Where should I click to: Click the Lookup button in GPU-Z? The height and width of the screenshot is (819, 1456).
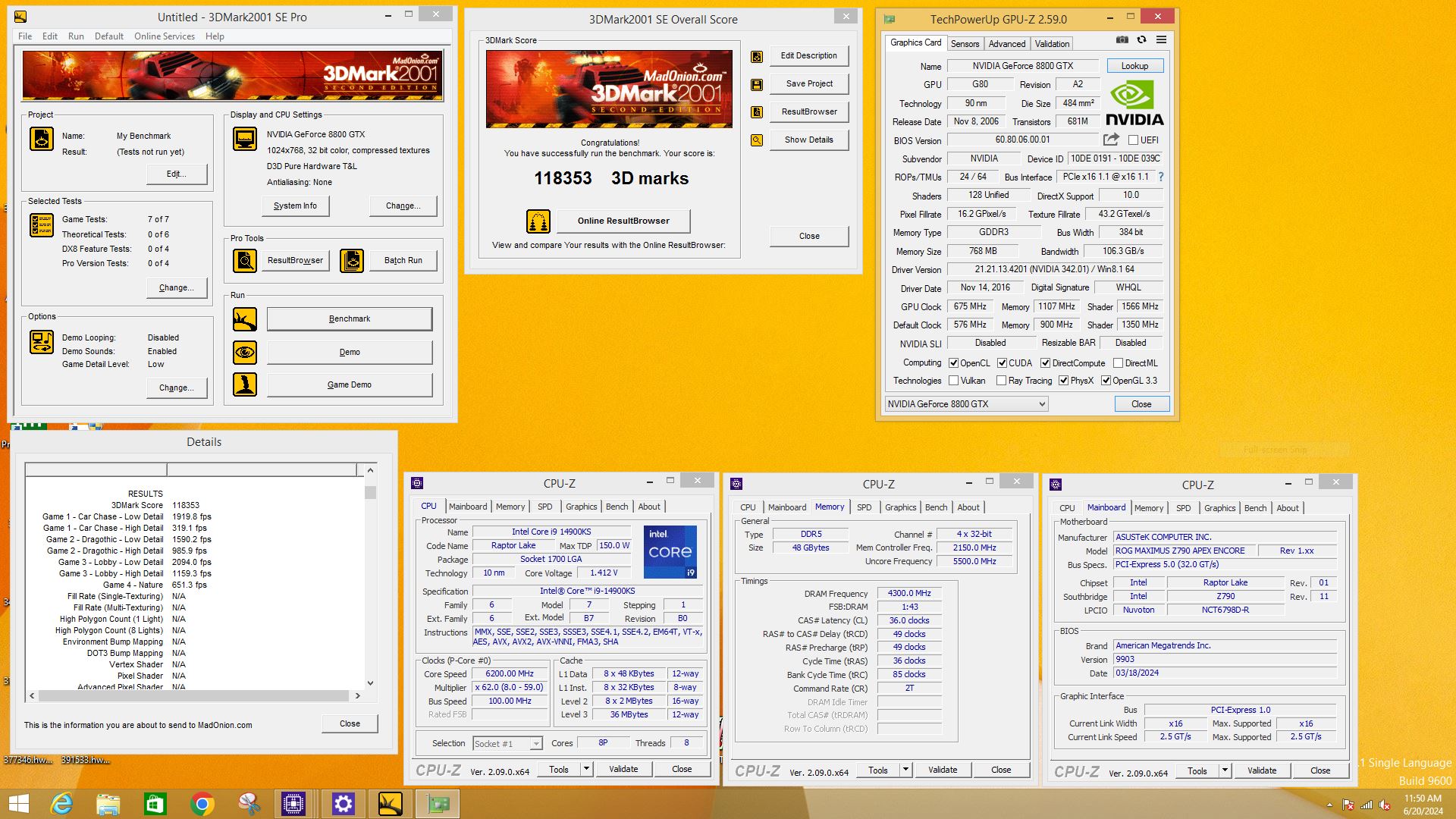pyautogui.click(x=1134, y=66)
